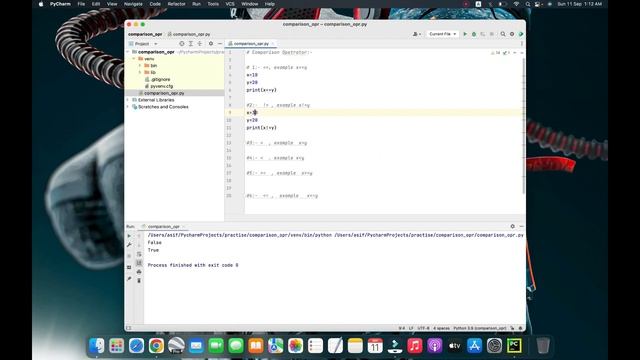Open the Tools menu
This screenshot has height=360, width=640.
click(213, 4)
